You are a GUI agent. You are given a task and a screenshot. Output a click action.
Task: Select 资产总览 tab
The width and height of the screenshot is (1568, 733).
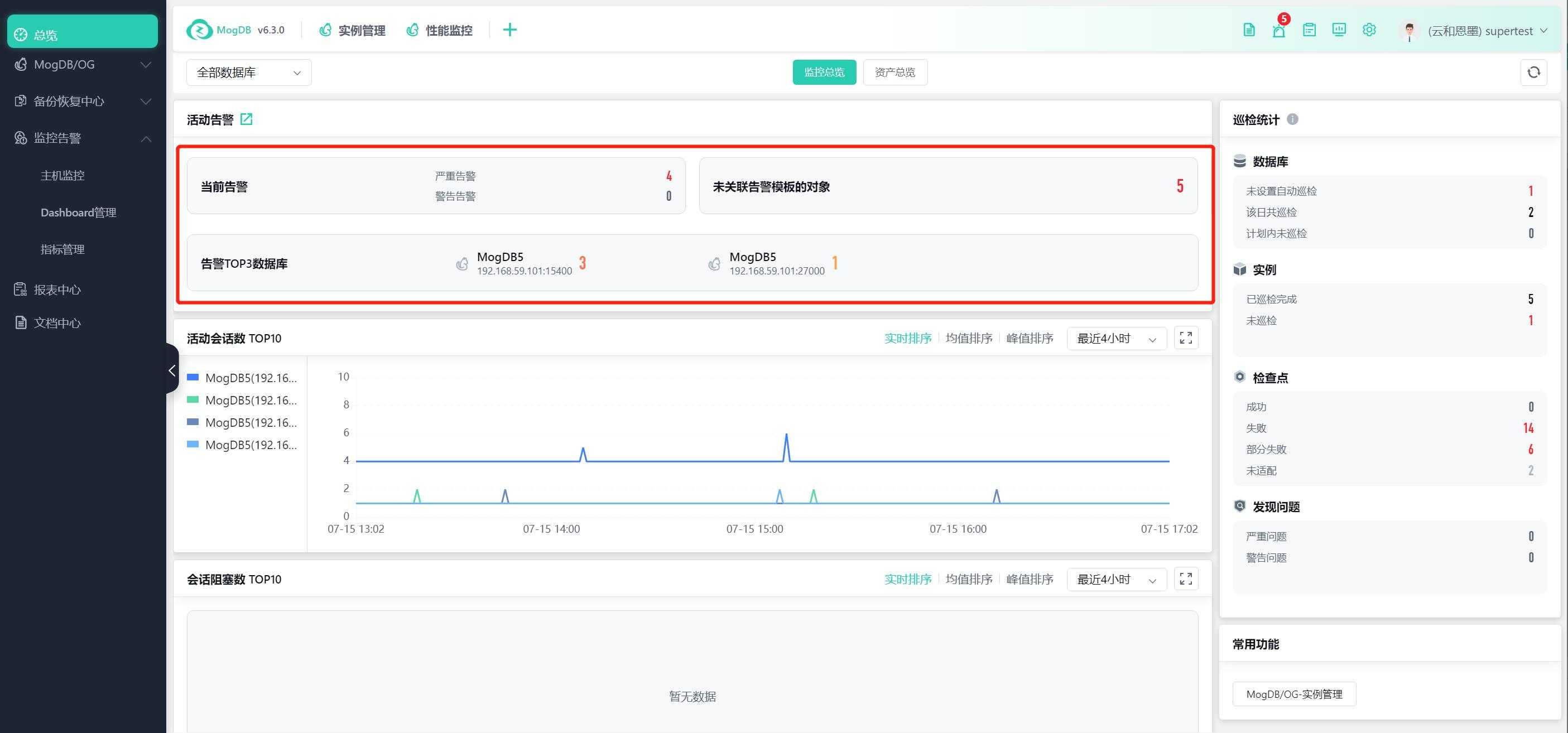895,73
